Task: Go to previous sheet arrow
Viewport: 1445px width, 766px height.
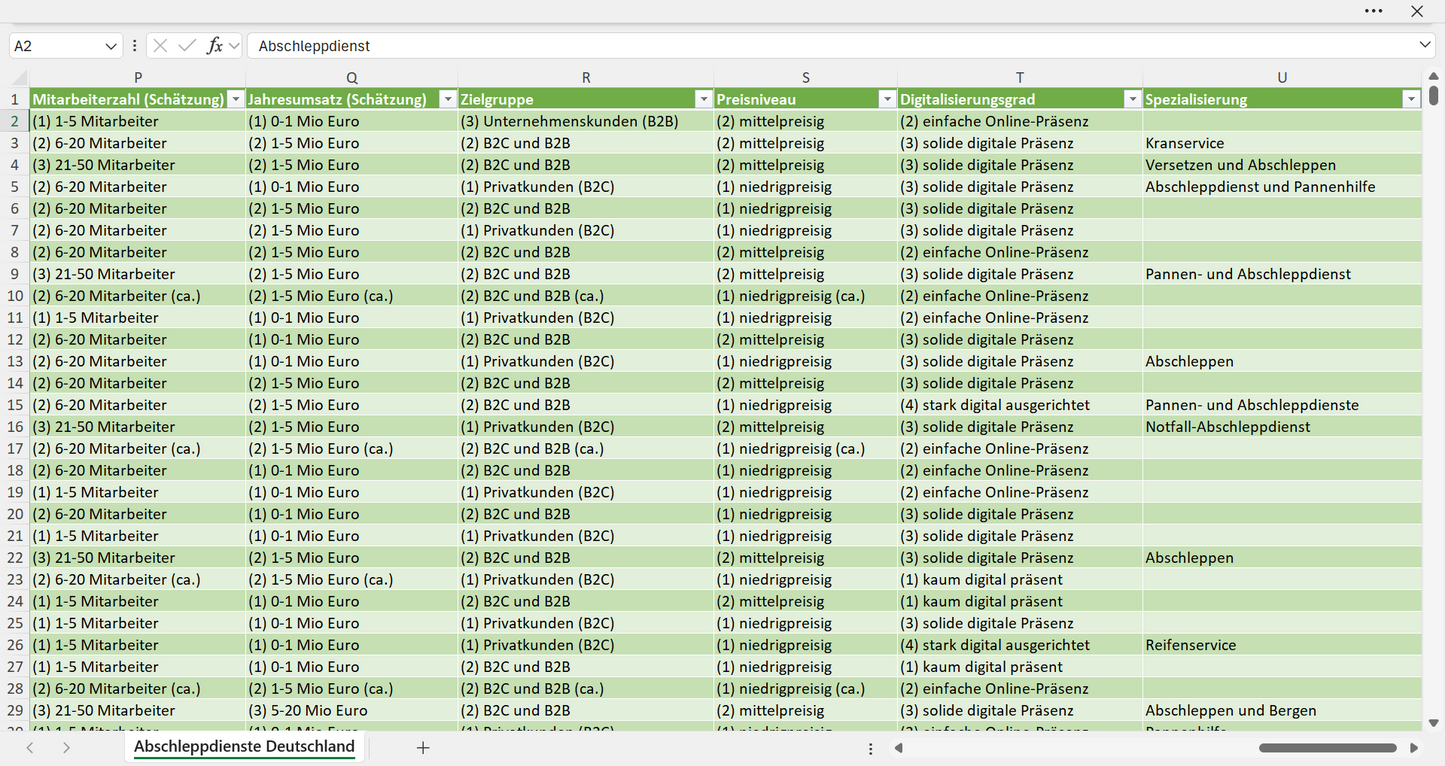Action: (30, 748)
